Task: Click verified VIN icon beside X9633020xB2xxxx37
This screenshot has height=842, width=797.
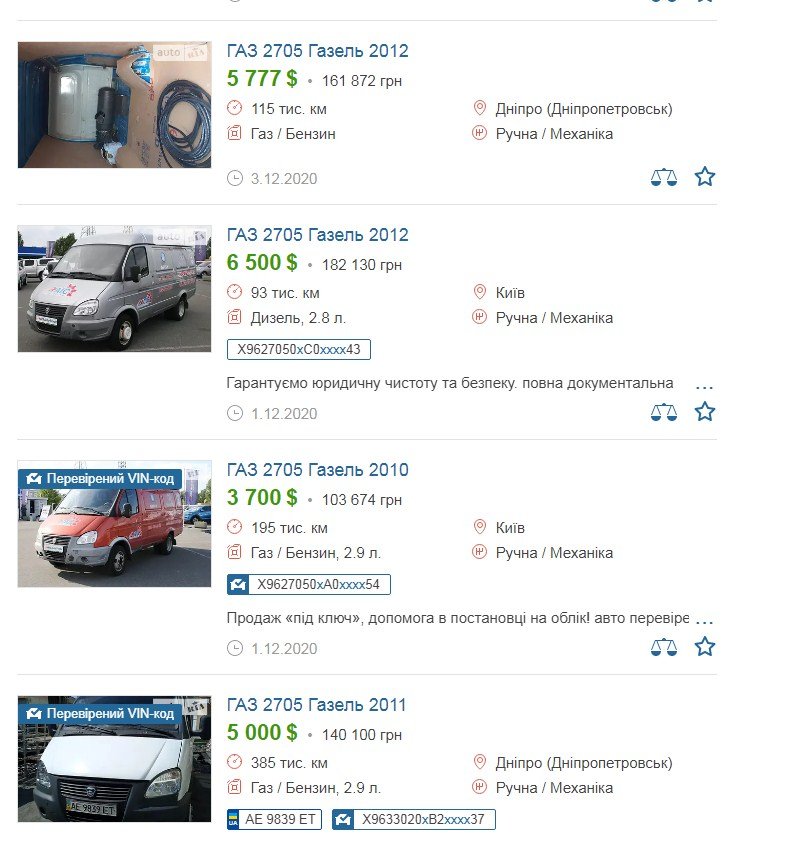Action: (x=343, y=819)
